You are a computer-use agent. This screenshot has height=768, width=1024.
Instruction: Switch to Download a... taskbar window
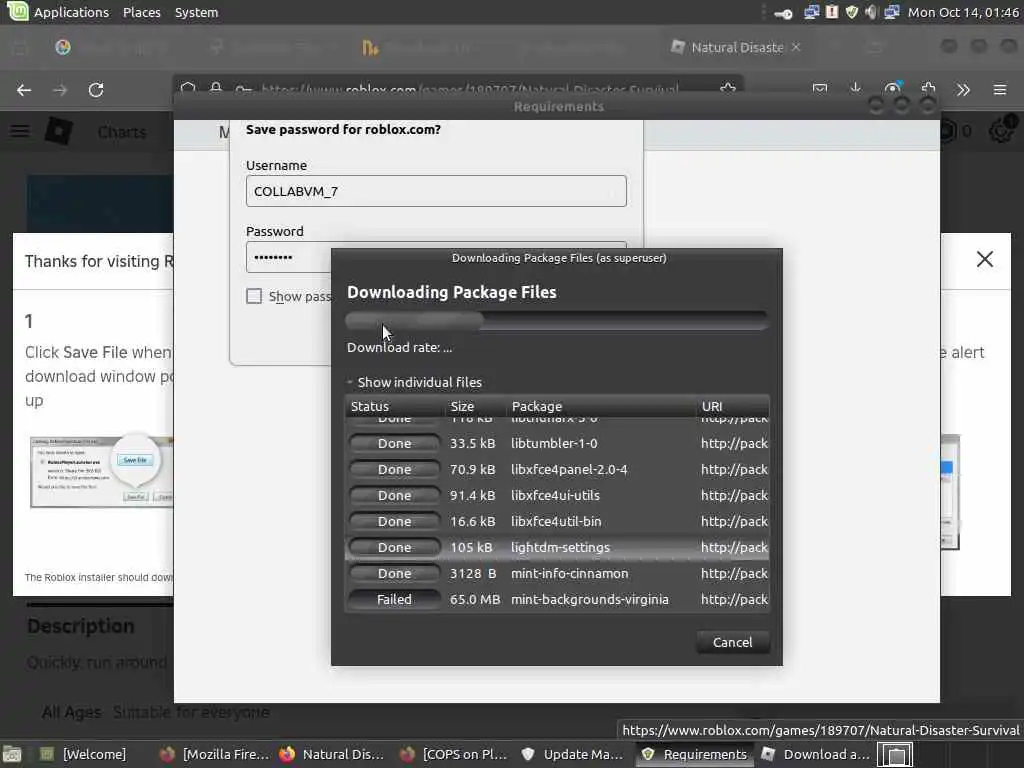coord(815,754)
